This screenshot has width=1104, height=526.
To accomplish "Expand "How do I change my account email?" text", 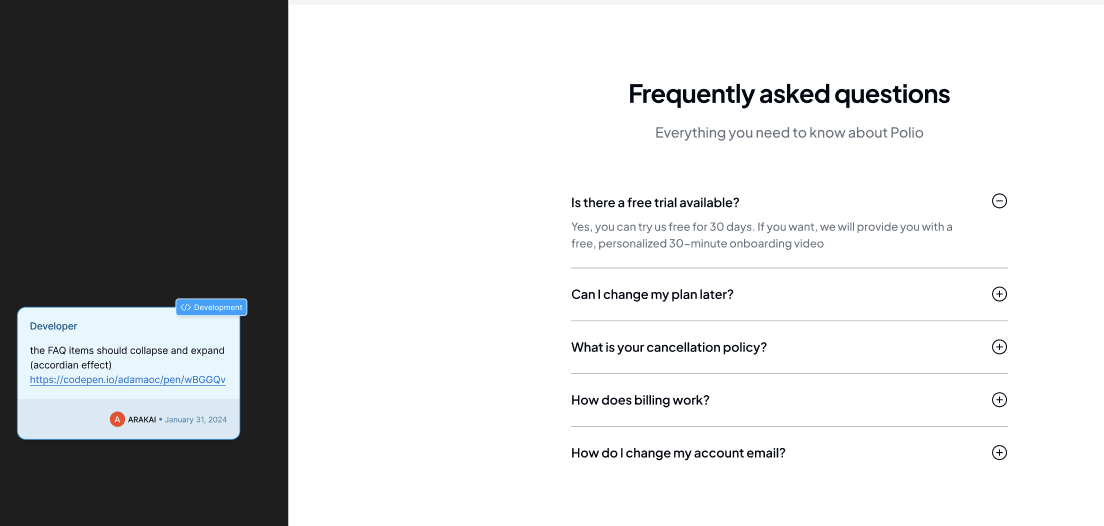I will [678, 453].
